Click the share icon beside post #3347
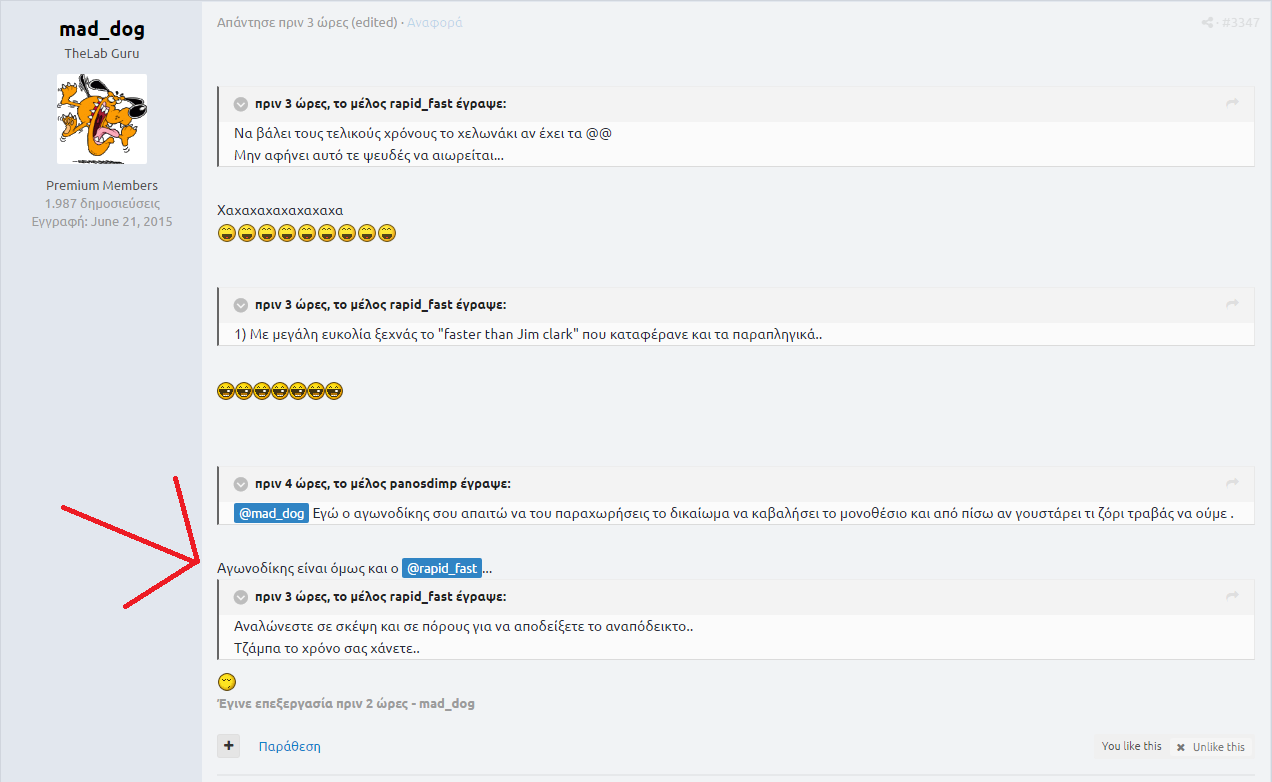The width and height of the screenshot is (1272, 782). click(x=1207, y=23)
